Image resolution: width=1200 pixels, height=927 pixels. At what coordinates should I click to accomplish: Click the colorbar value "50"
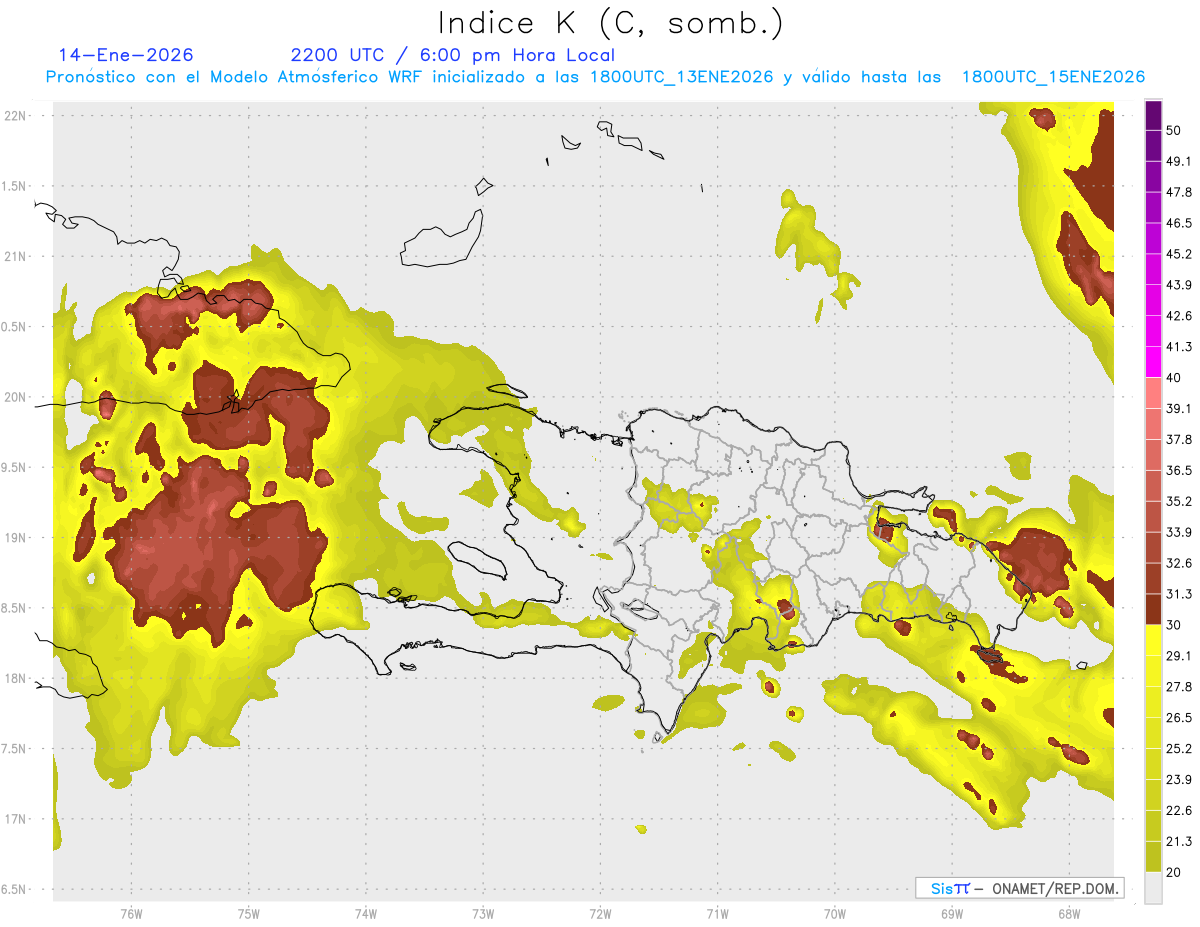1173,130
